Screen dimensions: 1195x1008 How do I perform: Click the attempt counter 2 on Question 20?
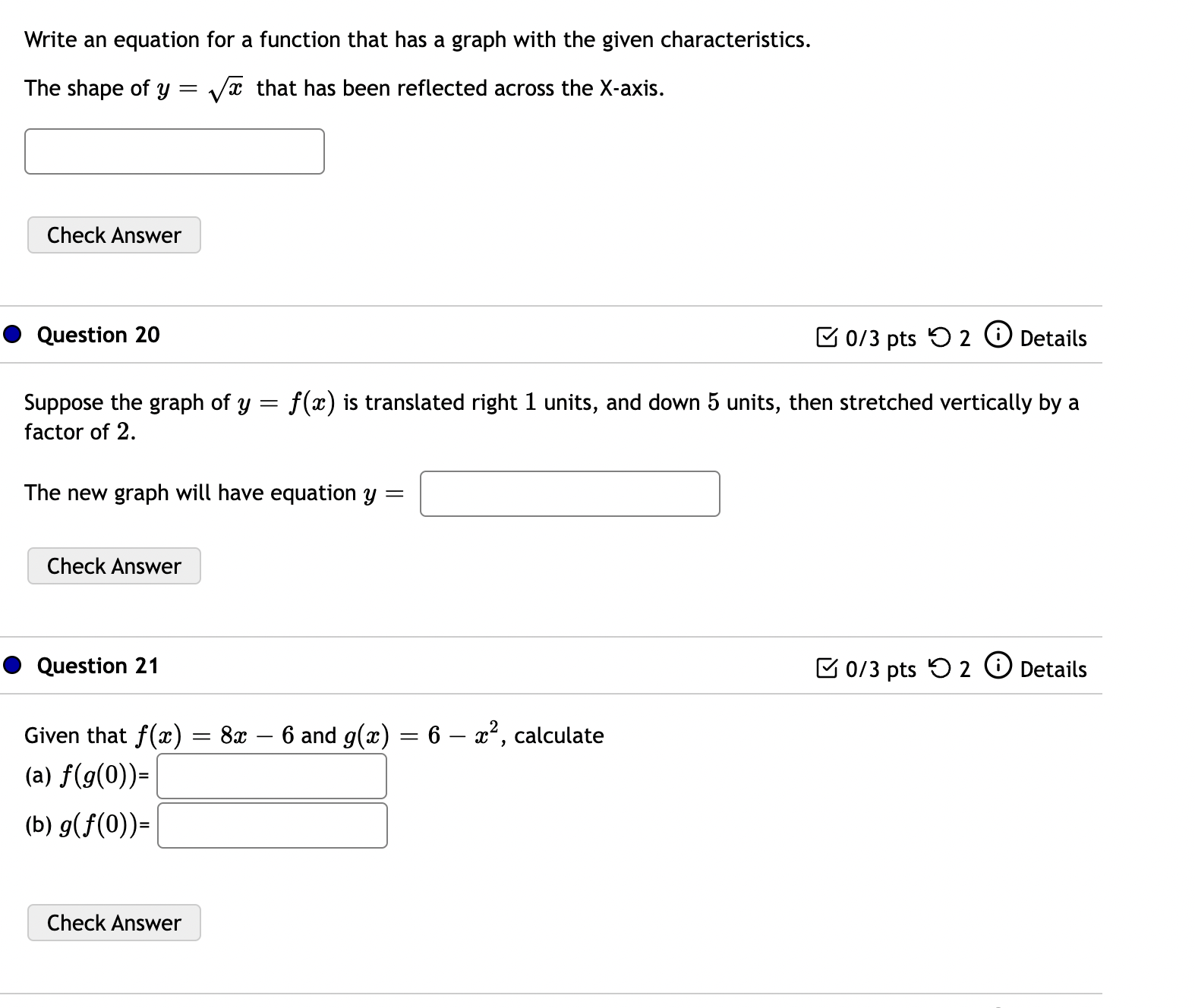(963, 339)
